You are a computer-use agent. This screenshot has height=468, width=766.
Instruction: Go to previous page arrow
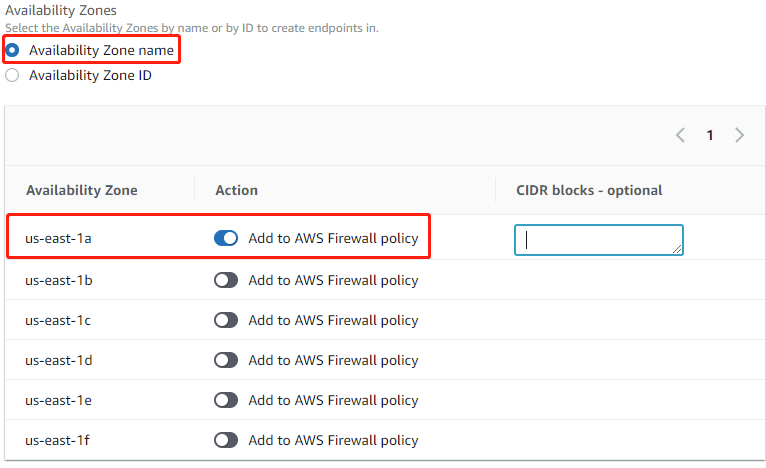pyautogui.click(x=680, y=135)
